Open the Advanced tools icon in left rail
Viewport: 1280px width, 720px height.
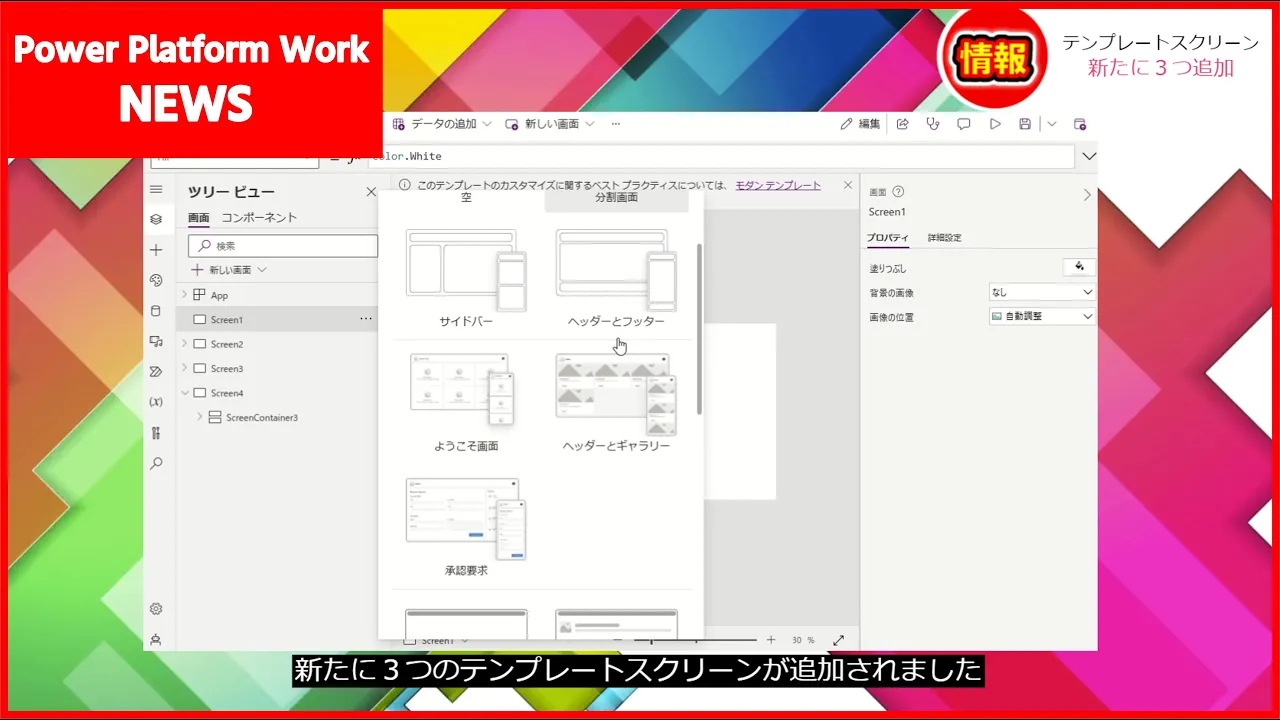coord(156,433)
